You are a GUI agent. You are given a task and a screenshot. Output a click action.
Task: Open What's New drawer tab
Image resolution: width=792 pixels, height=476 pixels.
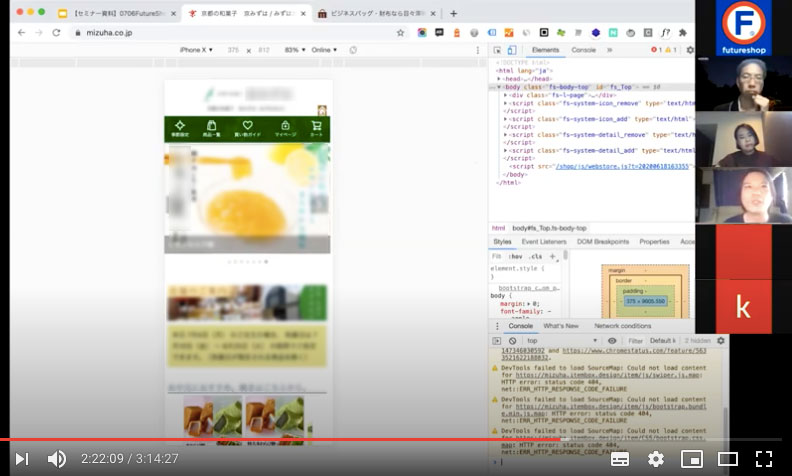[x=561, y=326]
